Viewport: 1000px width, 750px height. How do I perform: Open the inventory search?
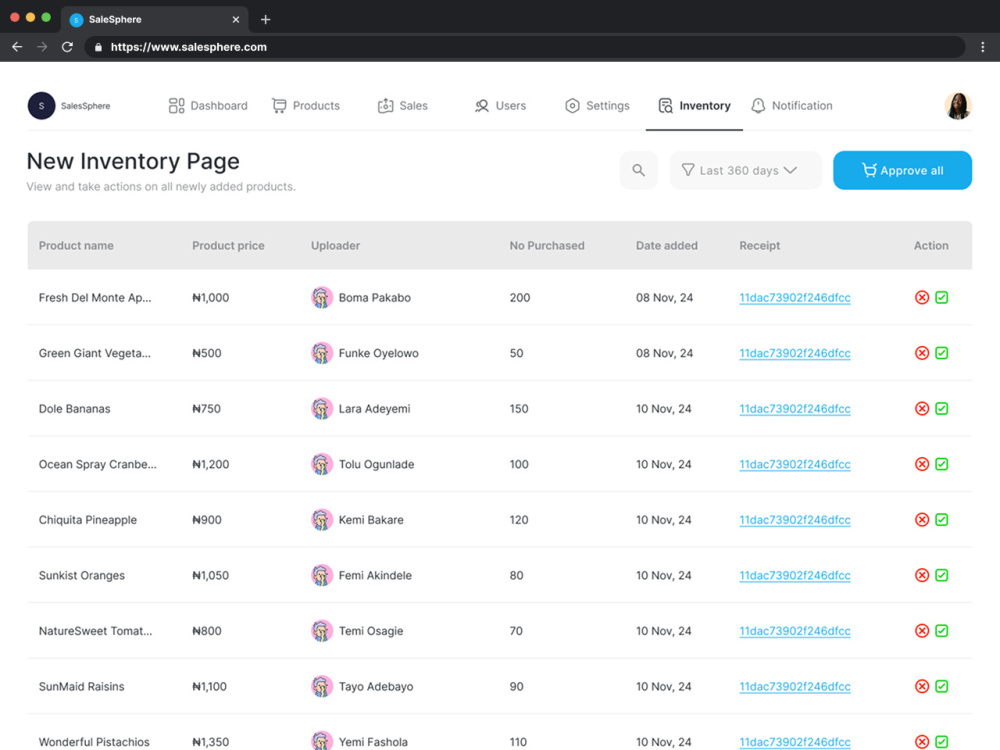pyautogui.click(x=638, y=170)
